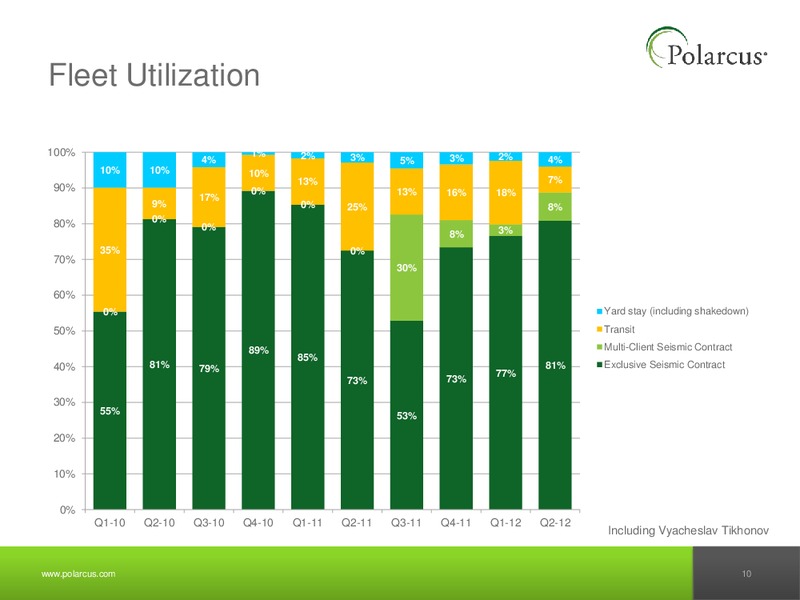Image resolution: width=800 pixels, height=600 pixels.
Task: Click the 17% transit label in Q3-10
Action: click(x=209, y=197)
